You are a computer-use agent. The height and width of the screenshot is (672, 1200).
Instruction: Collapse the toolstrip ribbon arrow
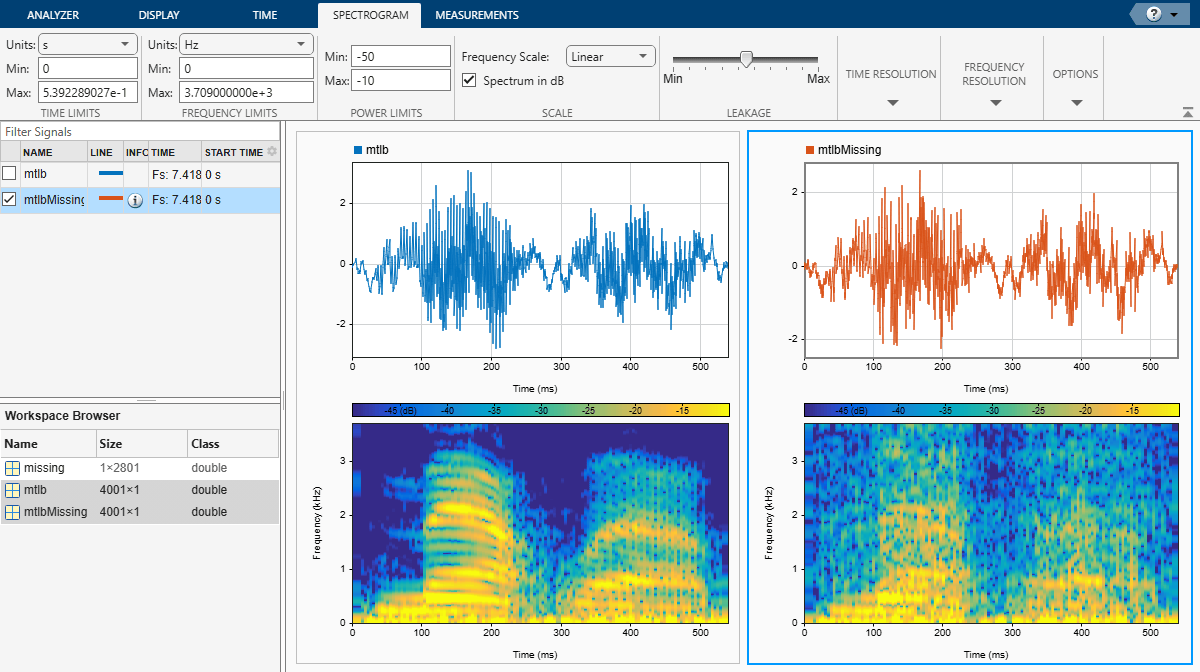pos(1187,113)
